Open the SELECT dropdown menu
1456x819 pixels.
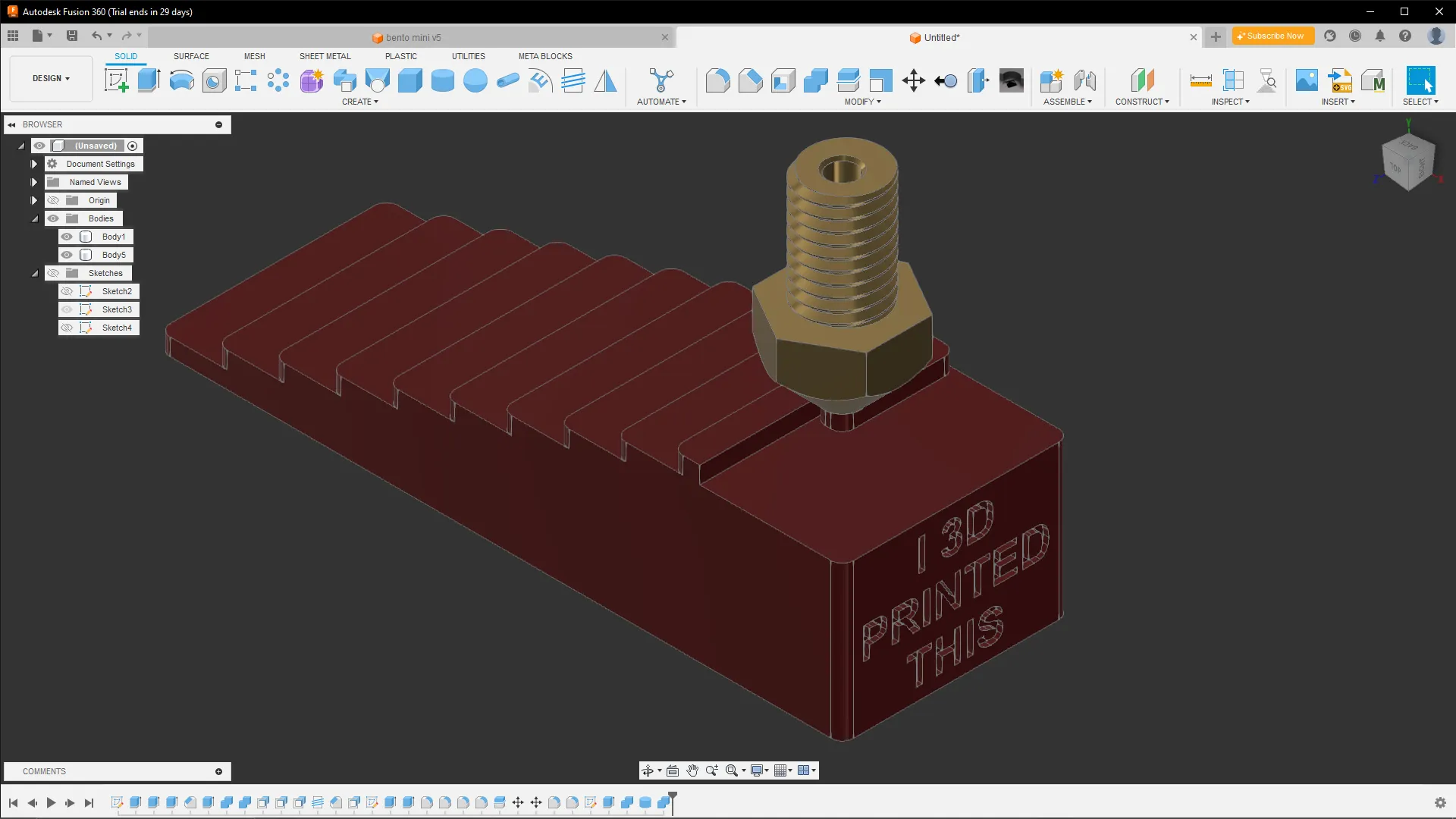(x=1421, y=101)
